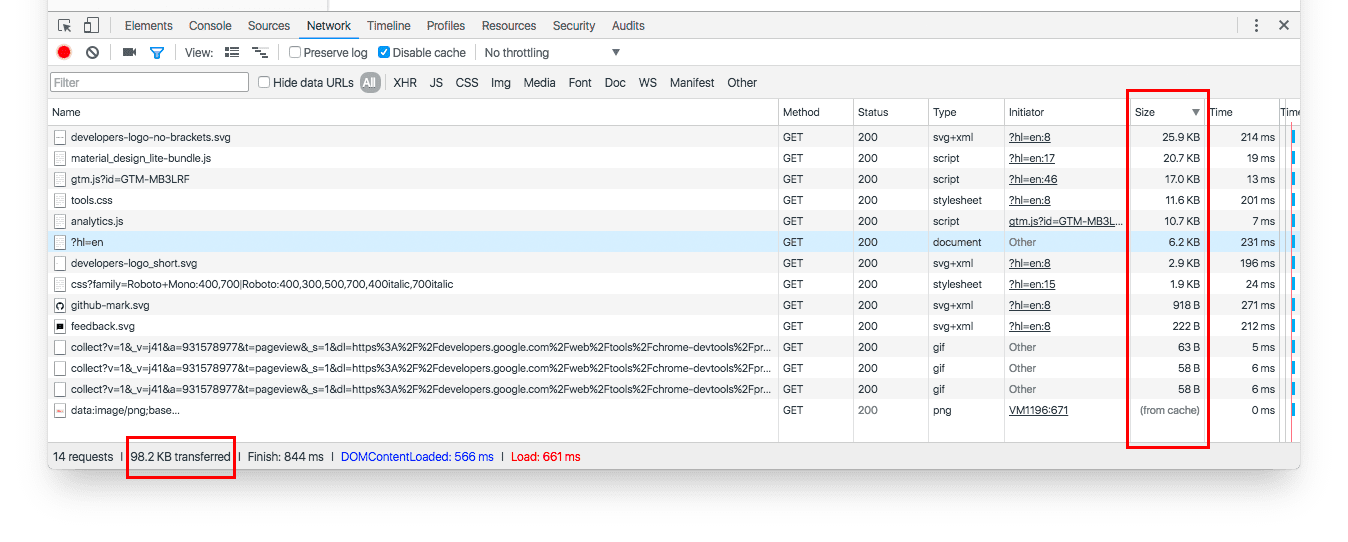Clear the network log

[92, 53]
